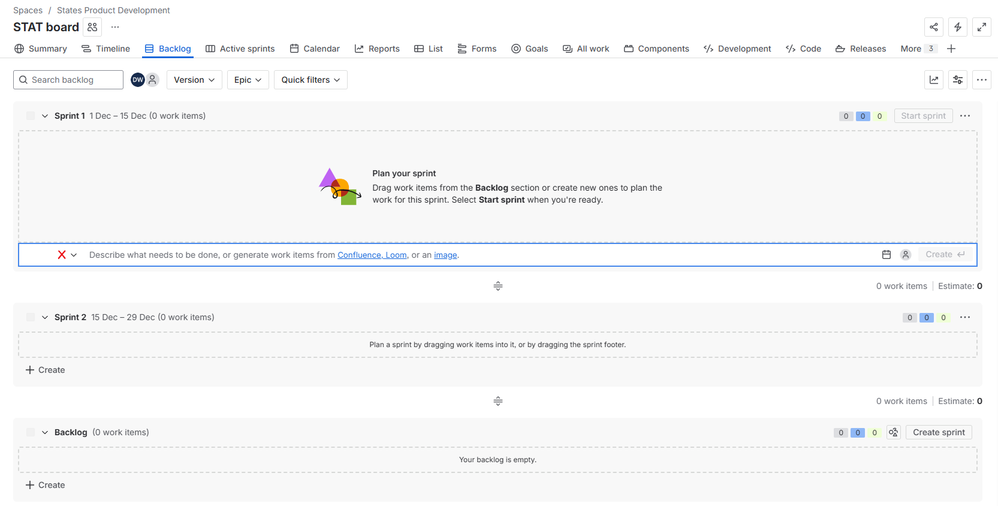Select the Backlog tab
This screenshot has width=998, height=506.
(167, 48)
